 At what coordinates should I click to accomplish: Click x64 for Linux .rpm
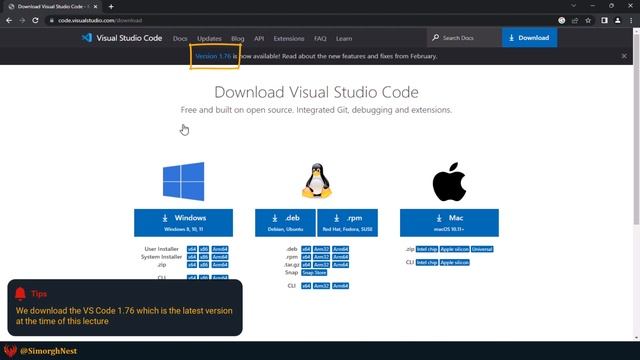306,257
